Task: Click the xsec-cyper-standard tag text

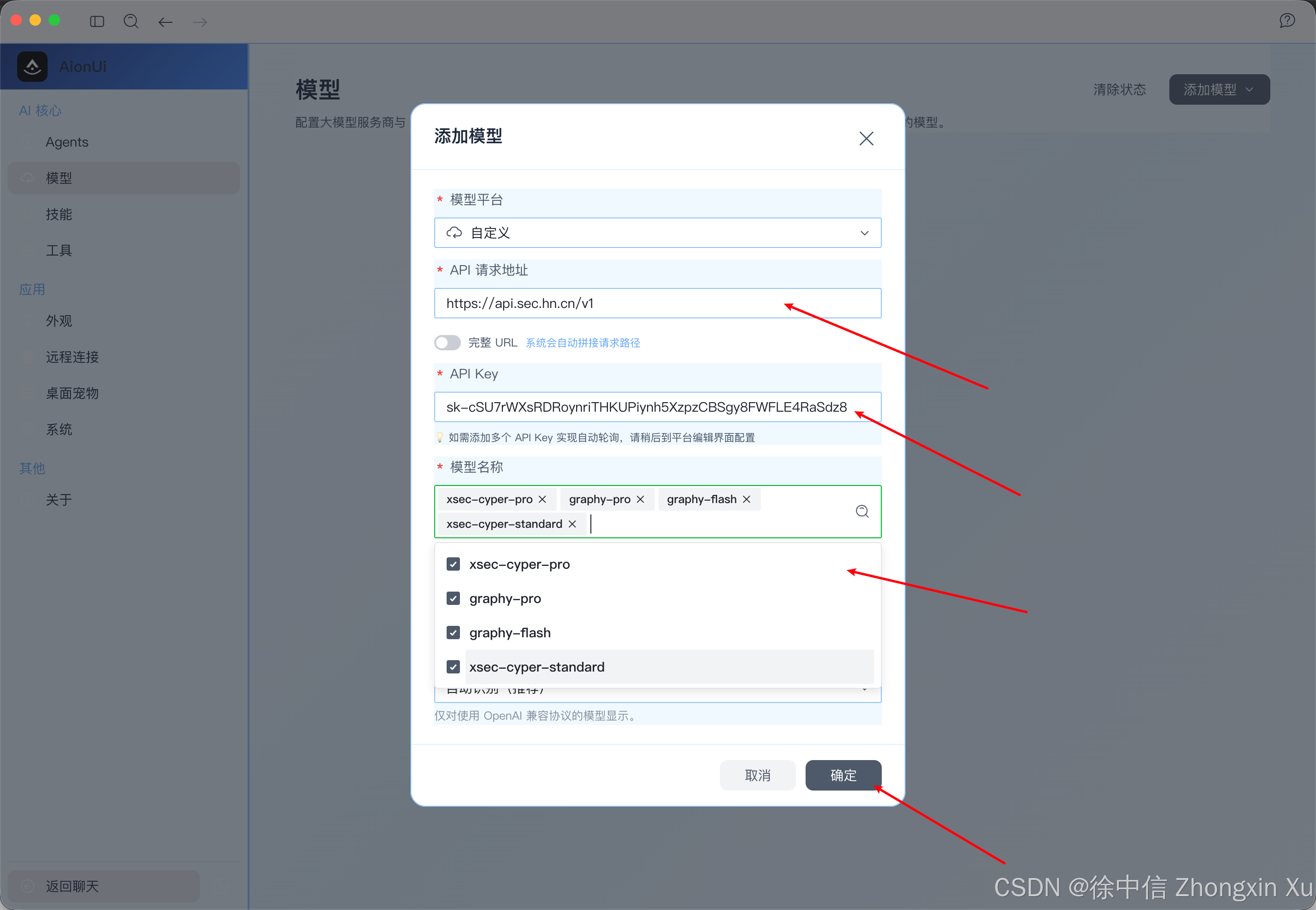Action: (504, 524)
